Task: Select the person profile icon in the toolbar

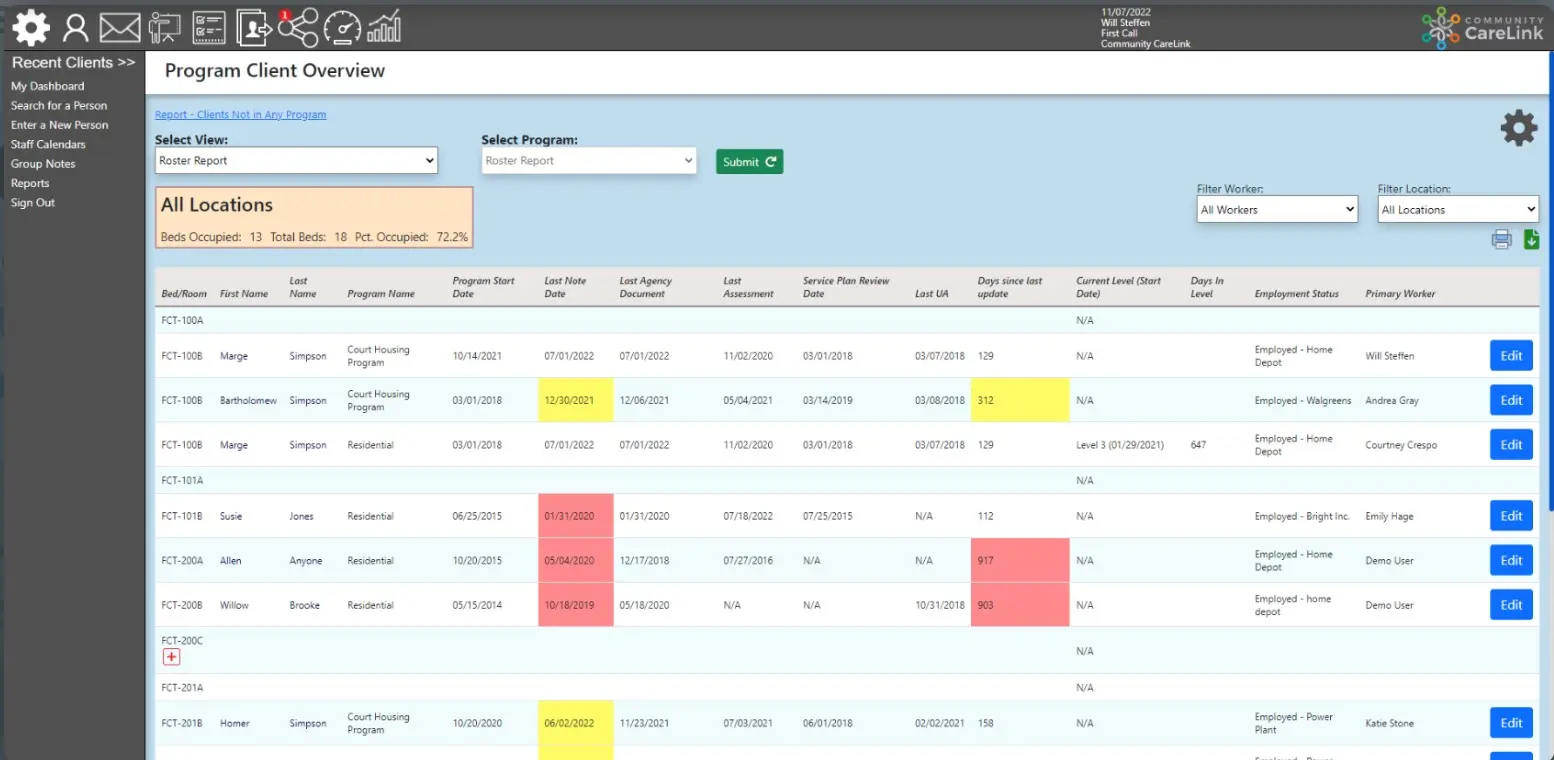Action: tap(76, 27)
